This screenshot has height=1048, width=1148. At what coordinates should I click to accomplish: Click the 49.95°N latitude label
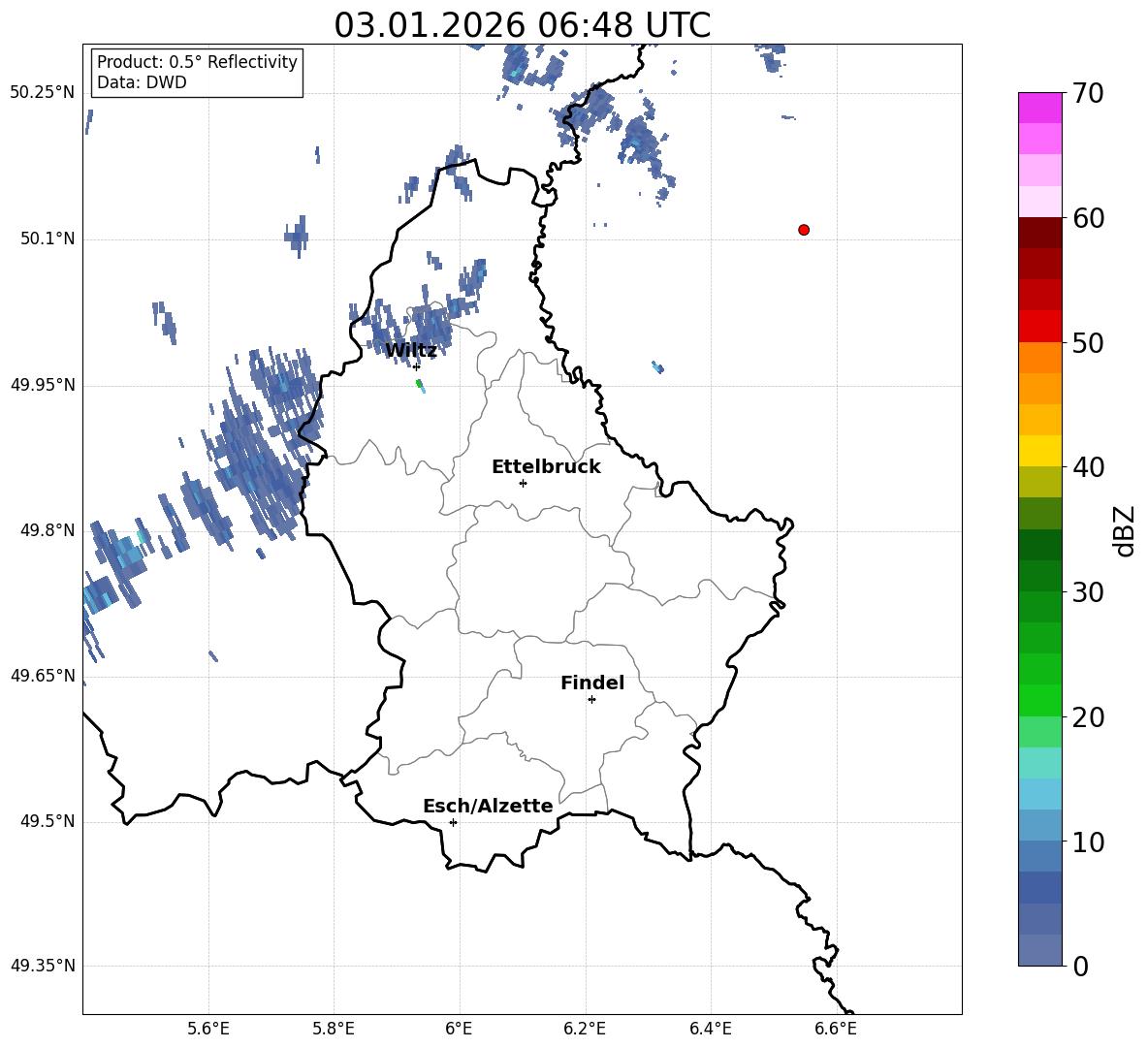click(x=42, y=384)
